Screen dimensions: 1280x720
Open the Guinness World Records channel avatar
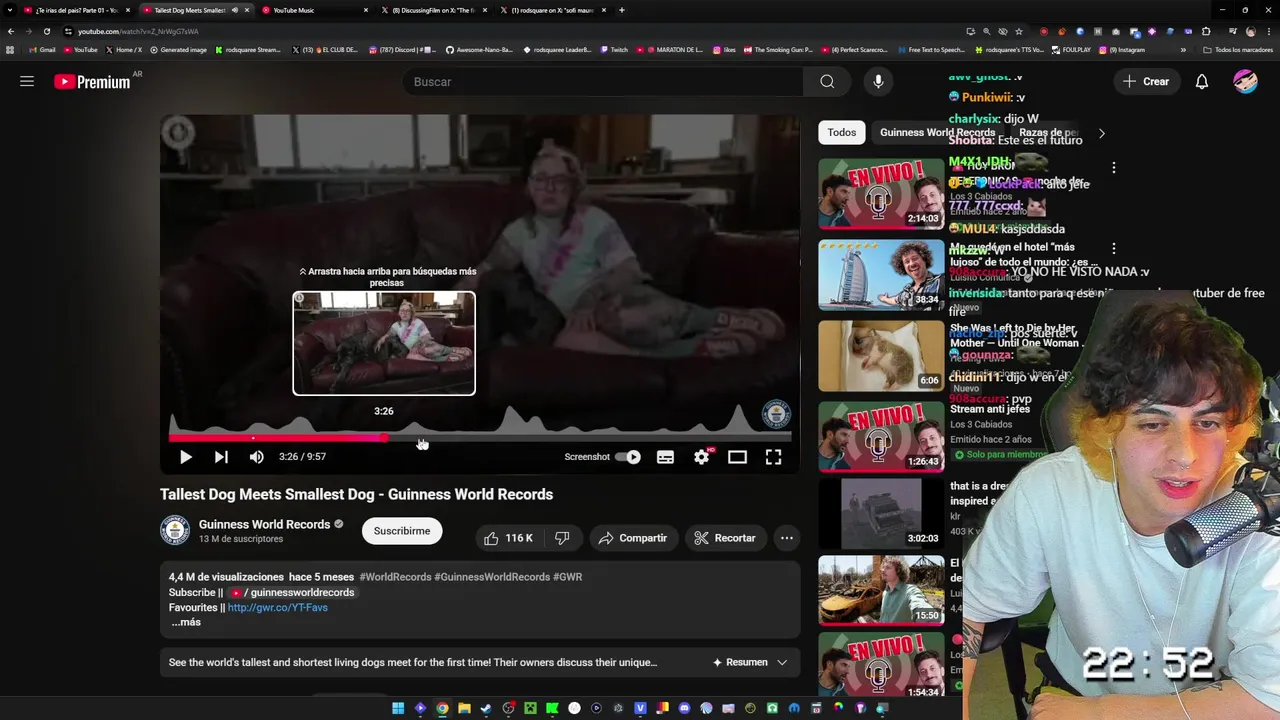coord(175,531)
